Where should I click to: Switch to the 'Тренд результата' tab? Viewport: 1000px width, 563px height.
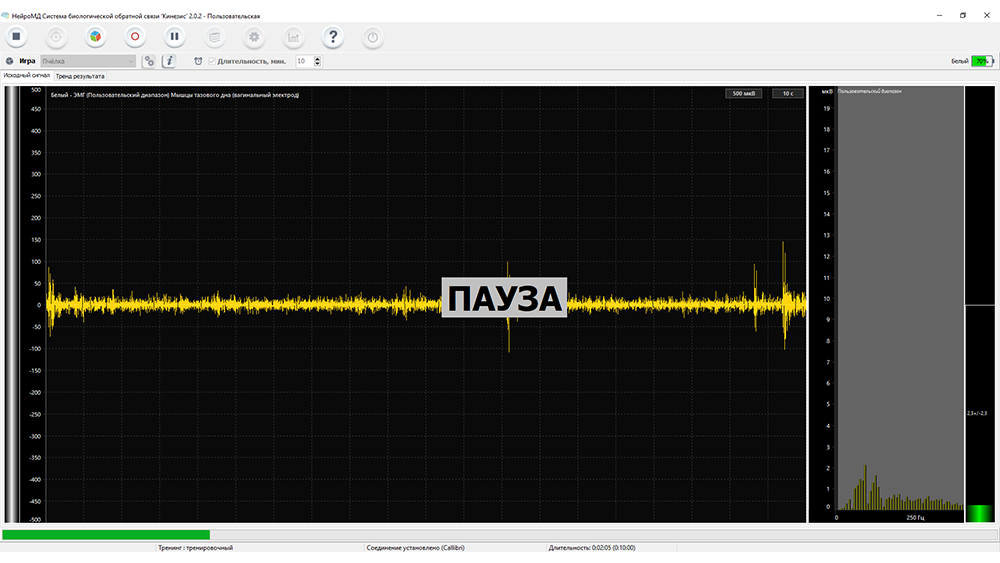coord(80,76)
